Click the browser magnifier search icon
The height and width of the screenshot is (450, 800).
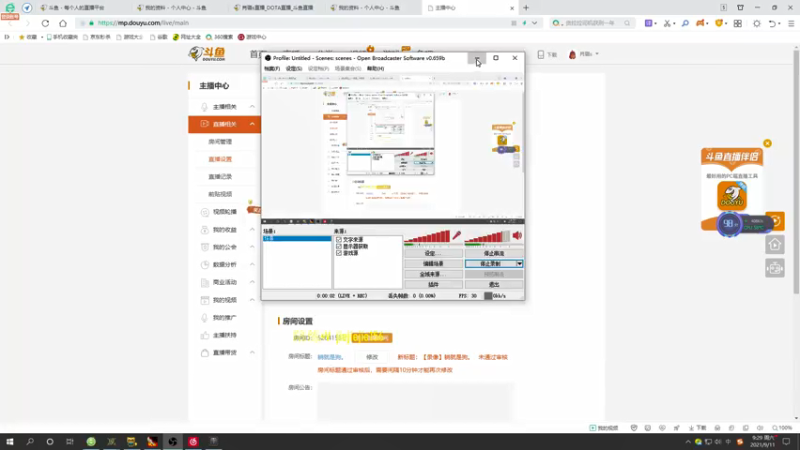pyautogui.click(x=685, y=23)
